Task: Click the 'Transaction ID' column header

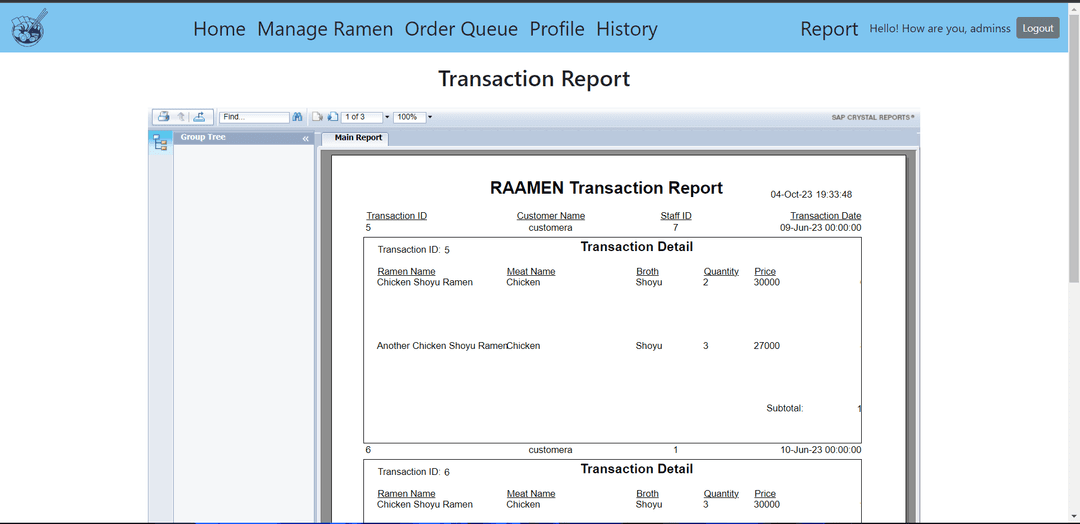Action: (x=397, y=216)
